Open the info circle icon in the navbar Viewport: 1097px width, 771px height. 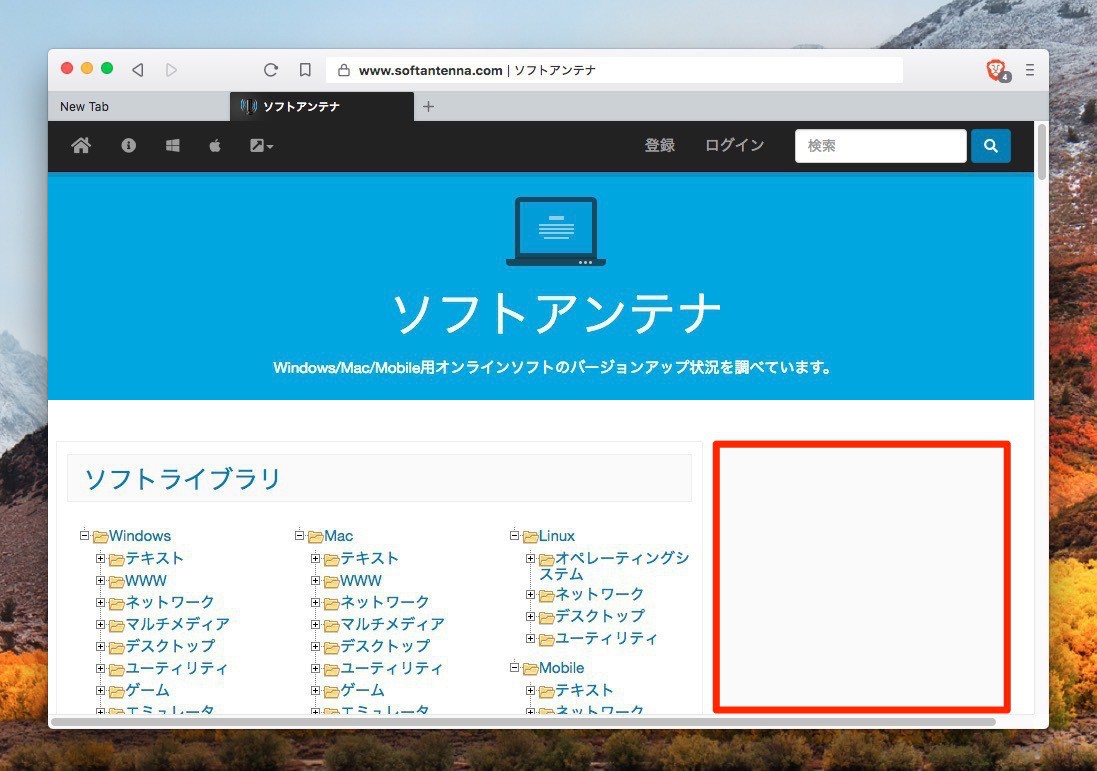coord(129,146)
